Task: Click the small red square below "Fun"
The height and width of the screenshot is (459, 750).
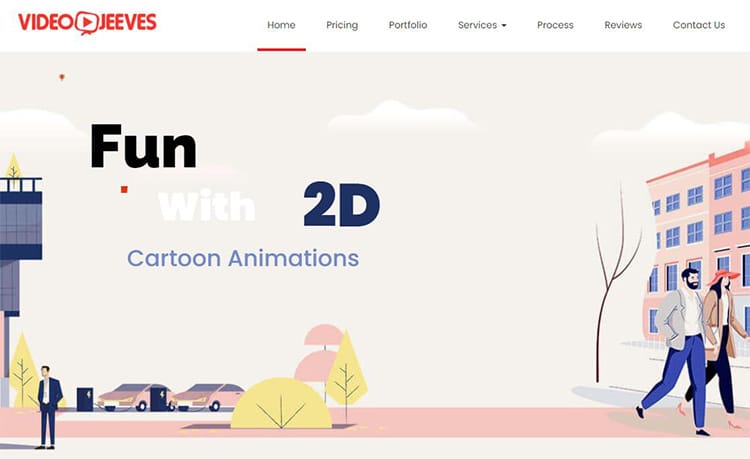Action: tap(124, 188)
